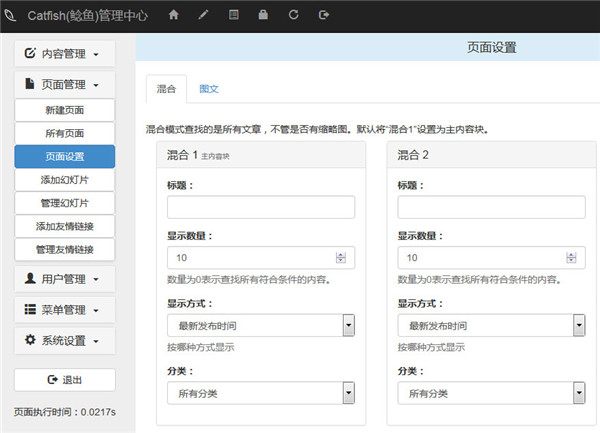This screenshot has width=600, height=433.
Task: Click the lock icon in top navbar
Action: click(263, 15)
